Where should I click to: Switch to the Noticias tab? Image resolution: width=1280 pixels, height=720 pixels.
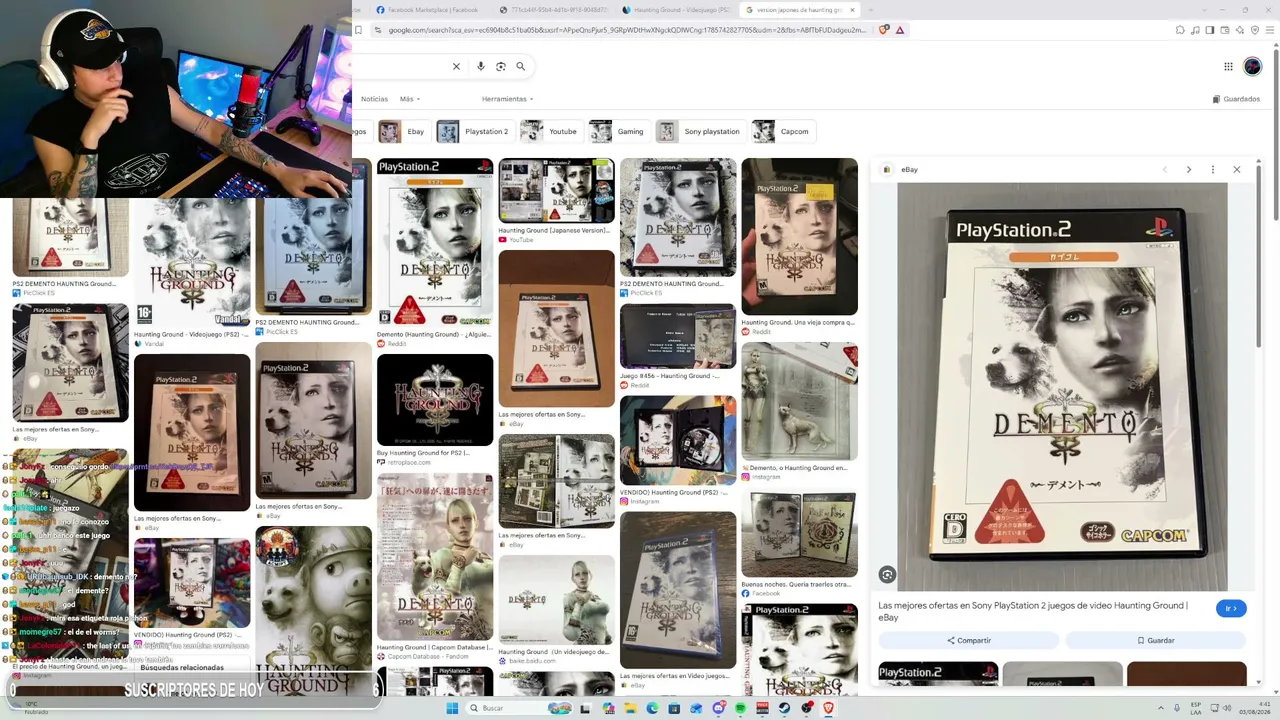coord(374,99)
